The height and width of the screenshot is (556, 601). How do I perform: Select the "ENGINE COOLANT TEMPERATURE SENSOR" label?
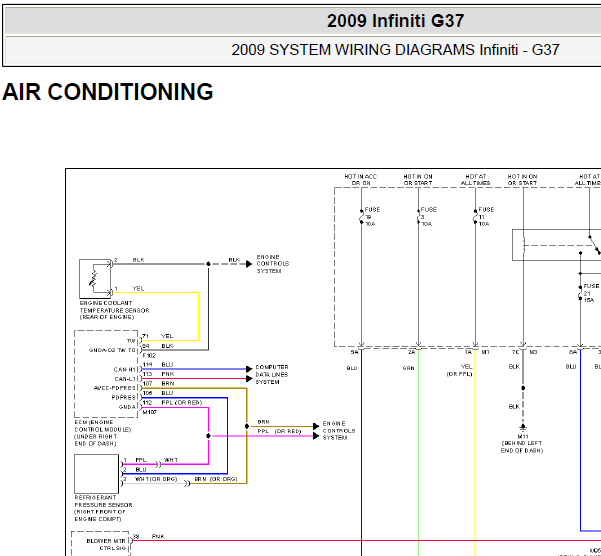click(114, 310)
